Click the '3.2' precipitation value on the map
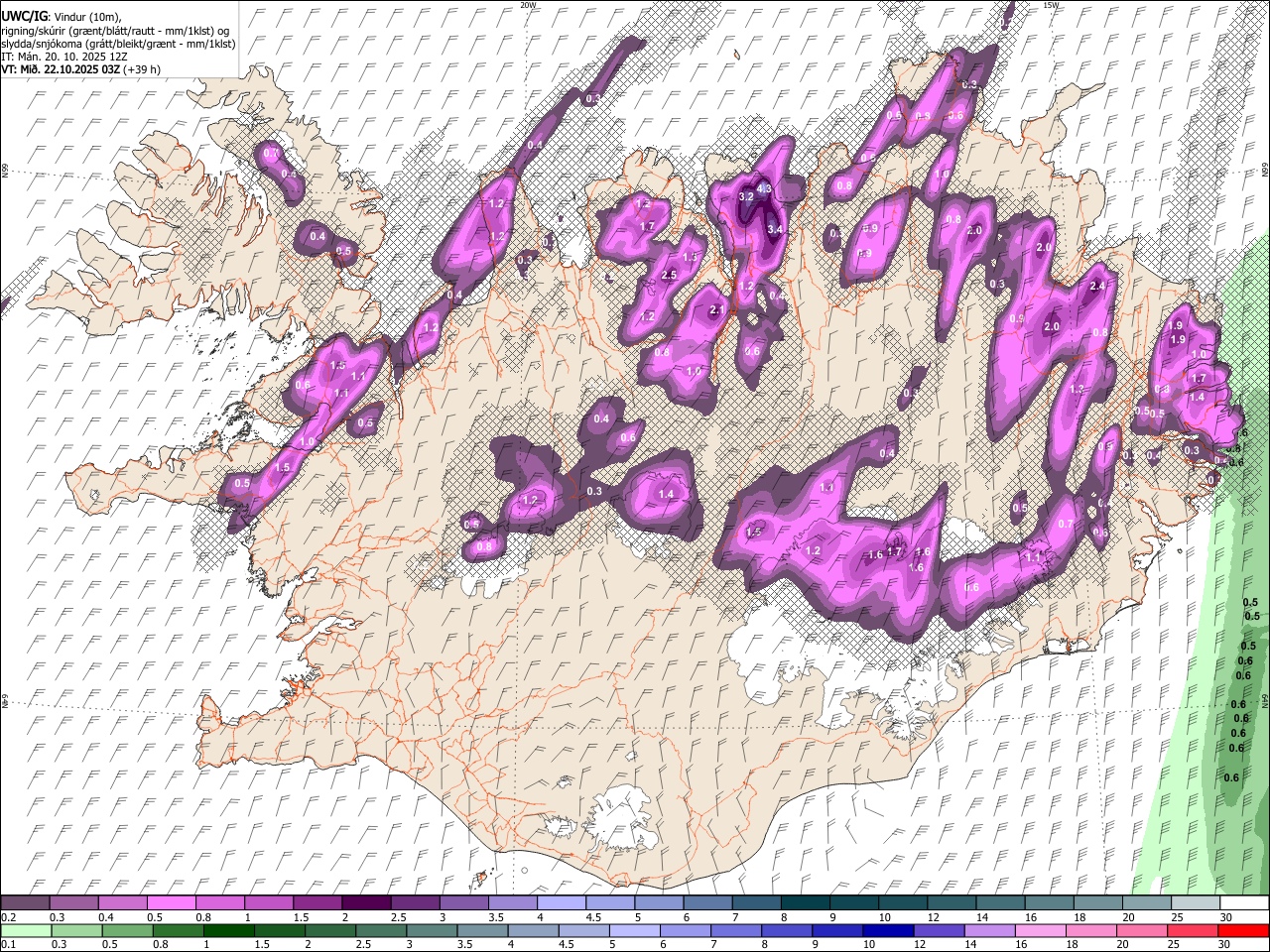 (x=747, y=197)
